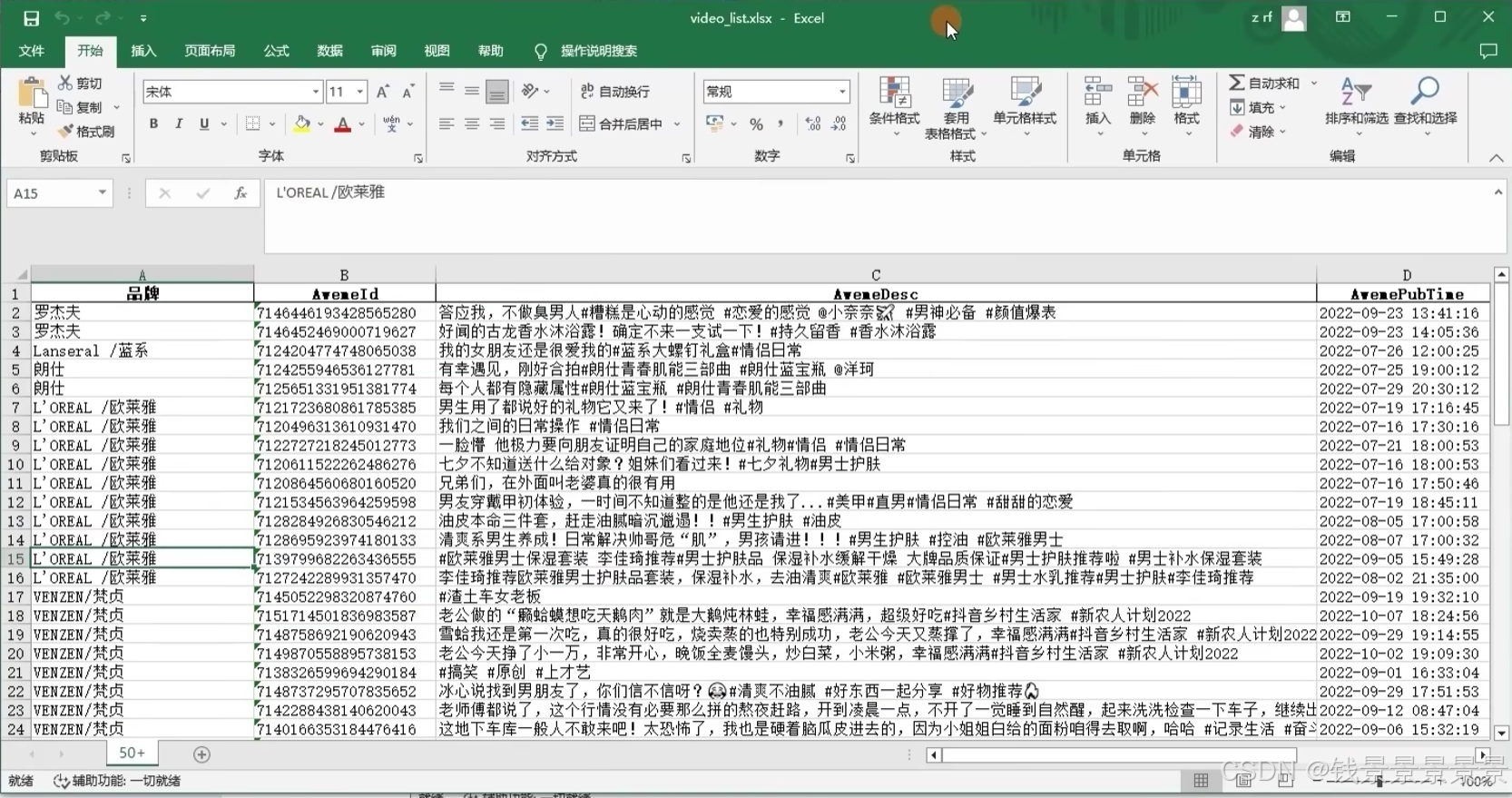
Task: Toggle align text left
Action: (447, 124)
